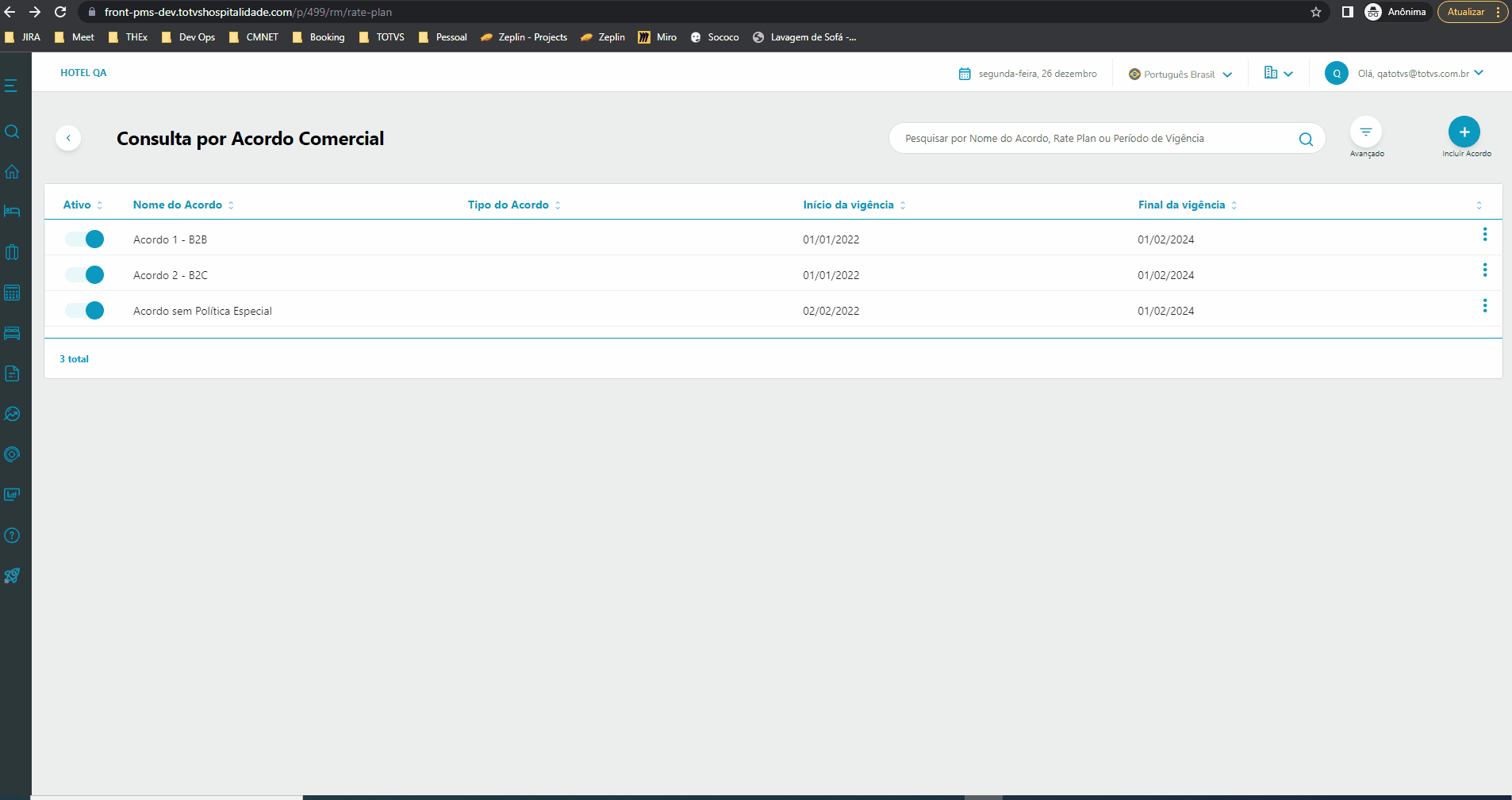Disable the Acordo 1 - B2B active toggle
The width and height of the screenshot is (1512, 800).
tap(85, 239)
